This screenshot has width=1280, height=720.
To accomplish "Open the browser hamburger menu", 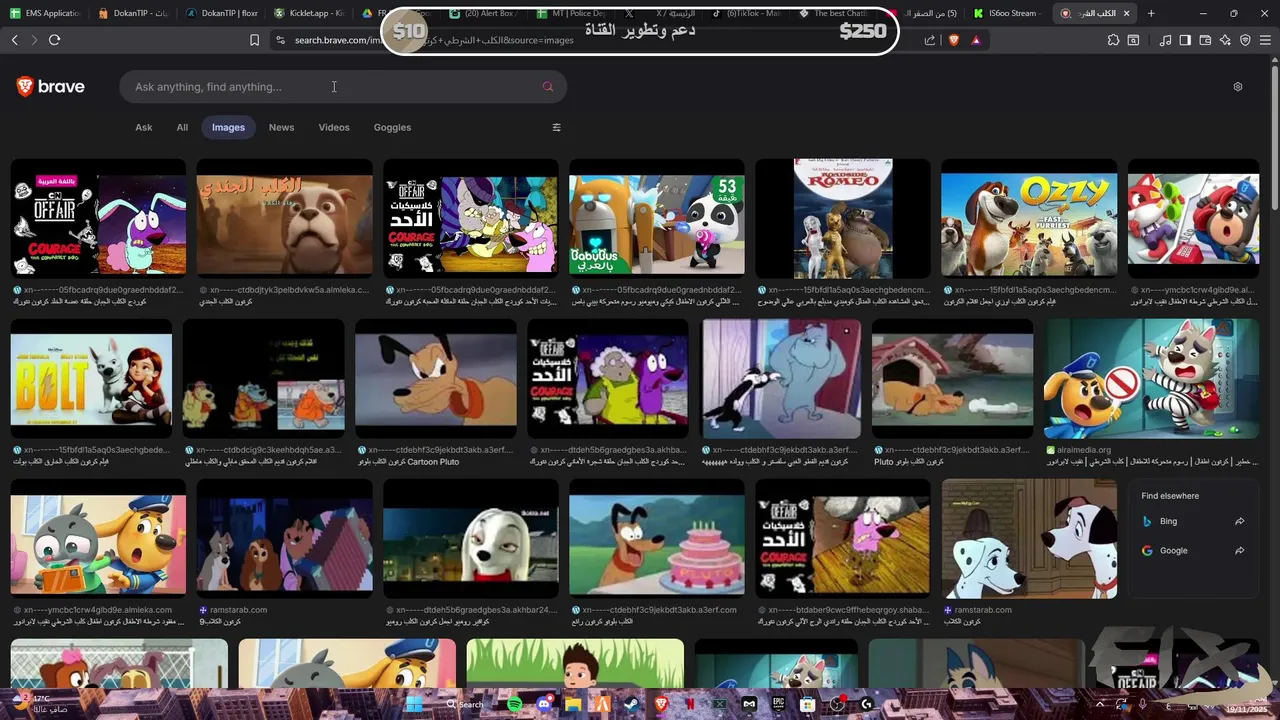I will click(1265, 40).
